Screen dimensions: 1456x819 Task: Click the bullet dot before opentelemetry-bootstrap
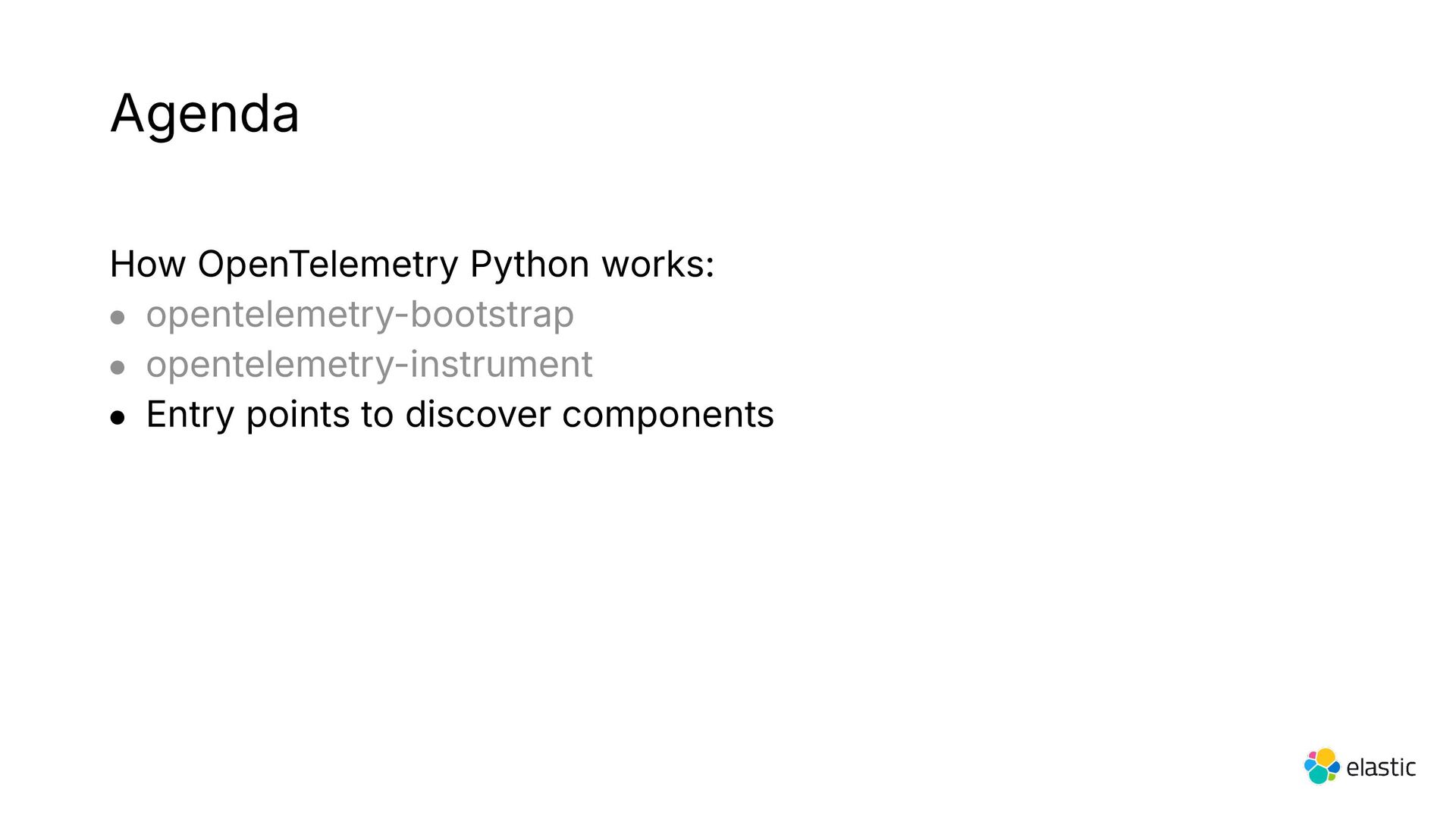pyautogui.click(x=118, y=318)
